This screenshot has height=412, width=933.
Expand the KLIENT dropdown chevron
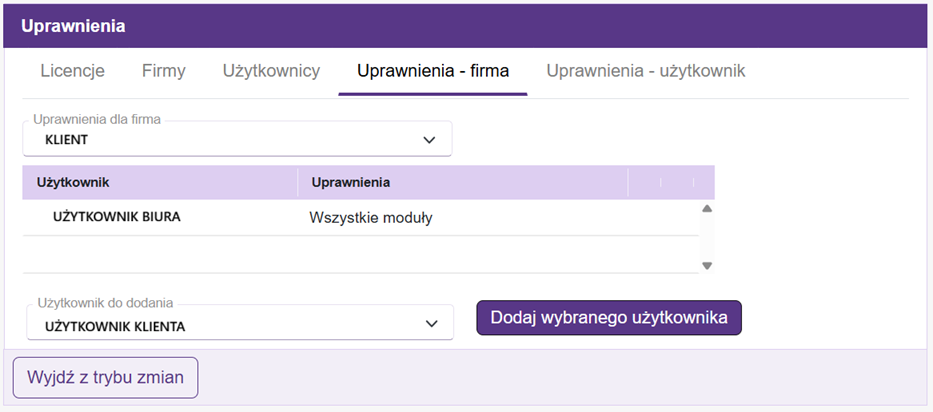point(430,140)
